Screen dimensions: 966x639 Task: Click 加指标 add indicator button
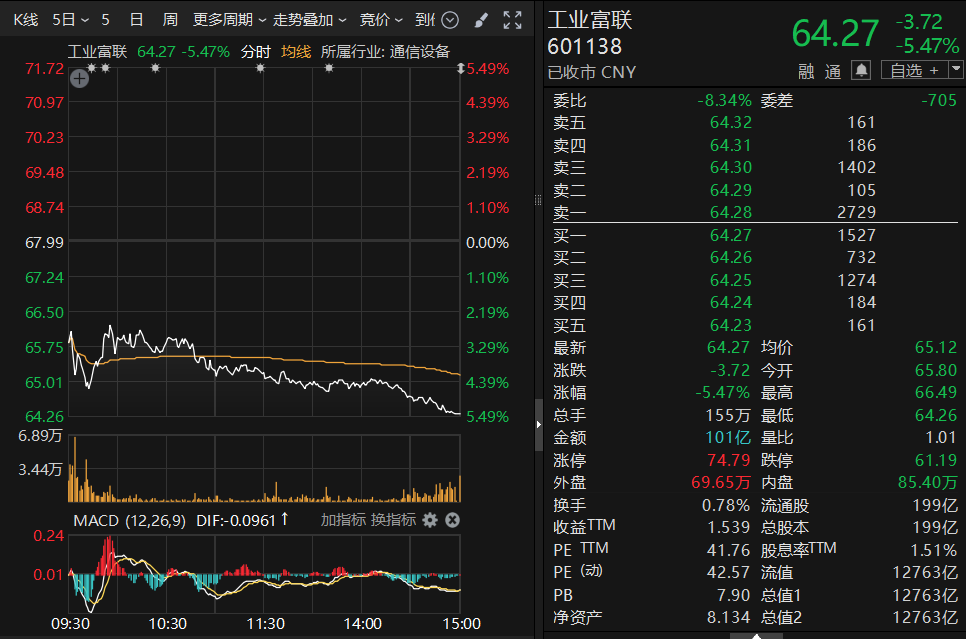(343, 520)
